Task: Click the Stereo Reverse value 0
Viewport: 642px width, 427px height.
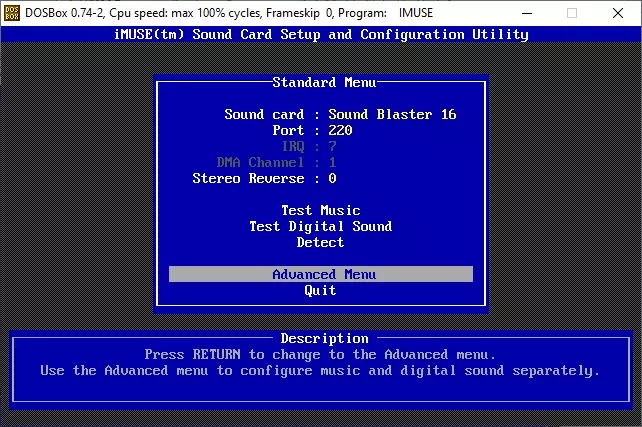Action: click(332, 178)
